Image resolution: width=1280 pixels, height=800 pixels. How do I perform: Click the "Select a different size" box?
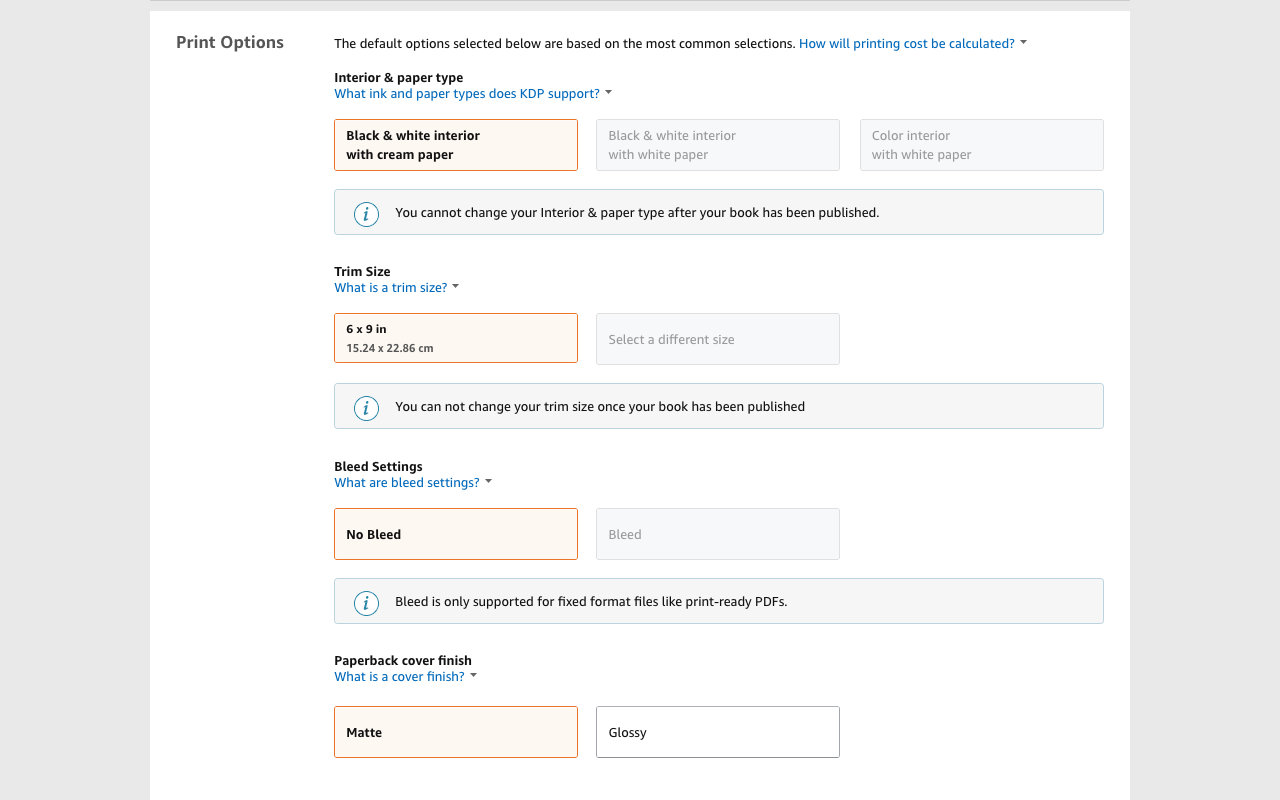pyautogui.click(x=717, y=338)
